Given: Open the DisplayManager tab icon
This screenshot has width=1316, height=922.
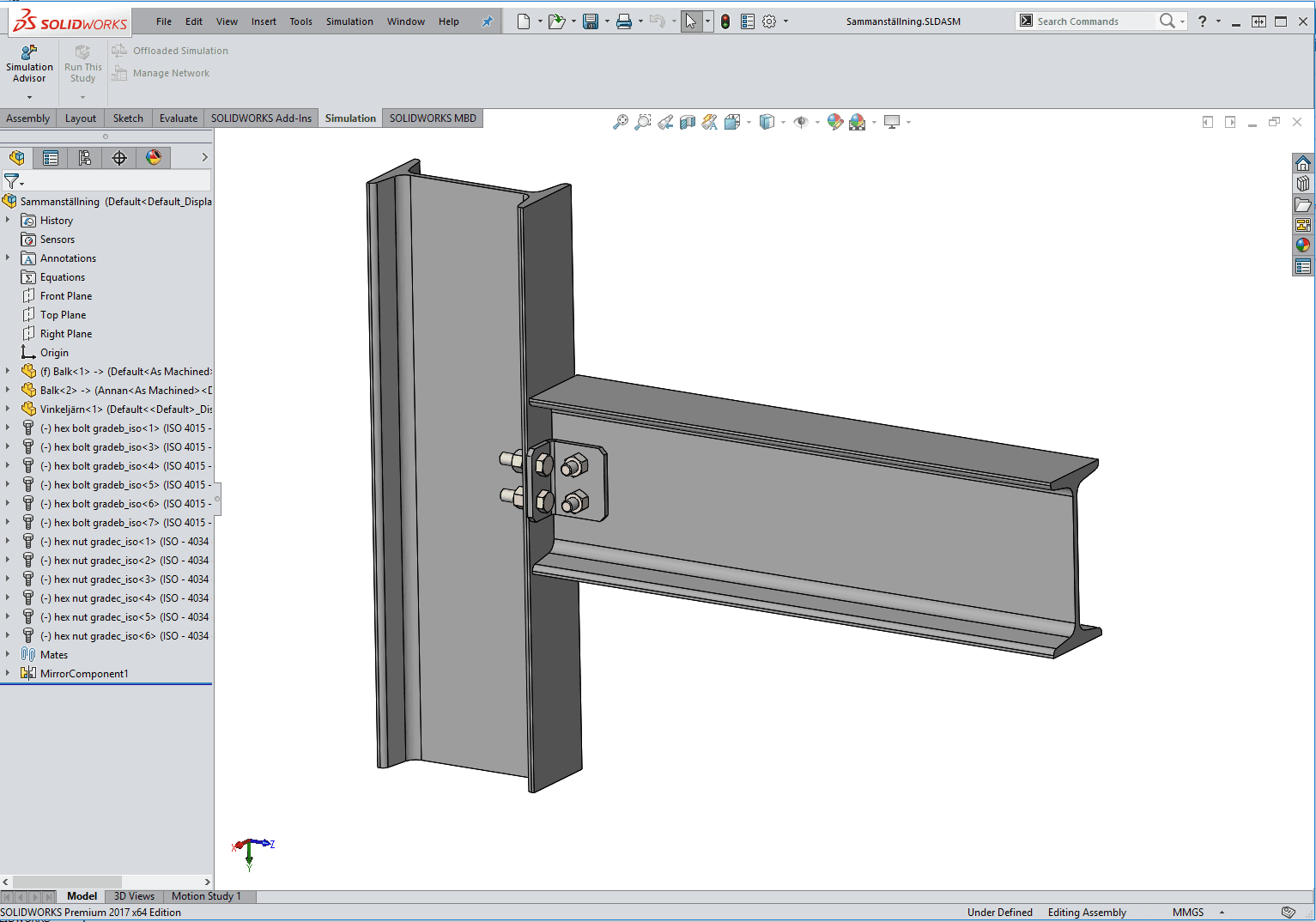Looking at the screenshot, I should pyautogui.click(x=154, y=158).
